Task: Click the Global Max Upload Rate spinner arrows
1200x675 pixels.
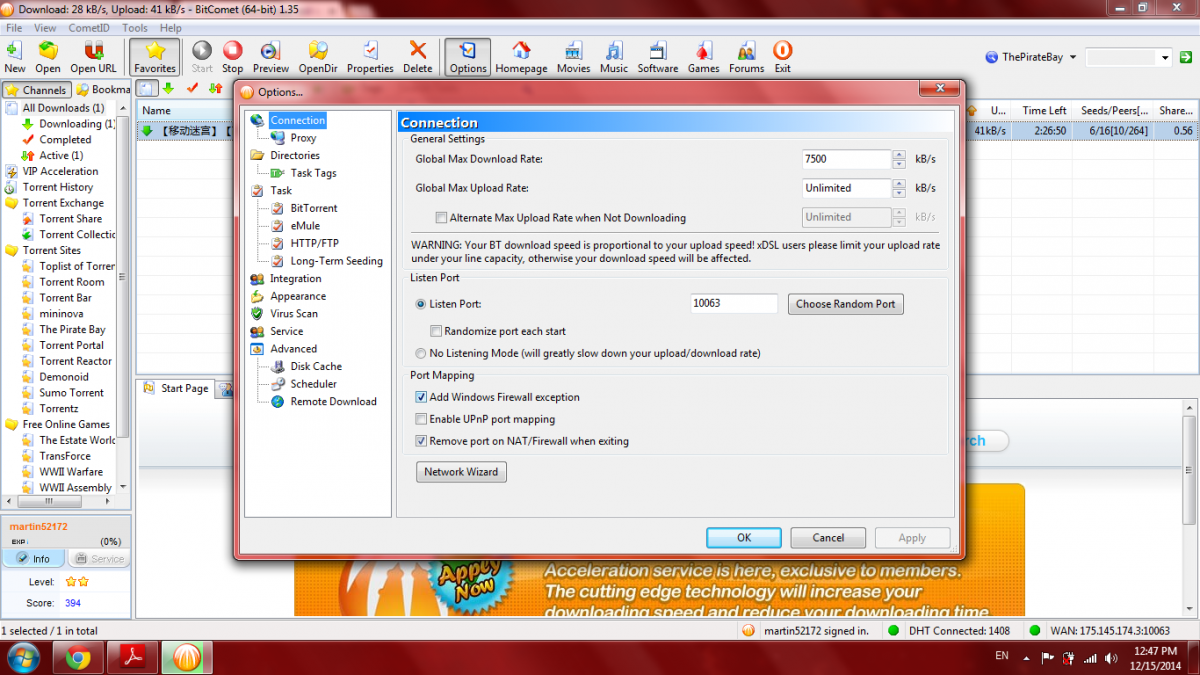Action: 899,188
